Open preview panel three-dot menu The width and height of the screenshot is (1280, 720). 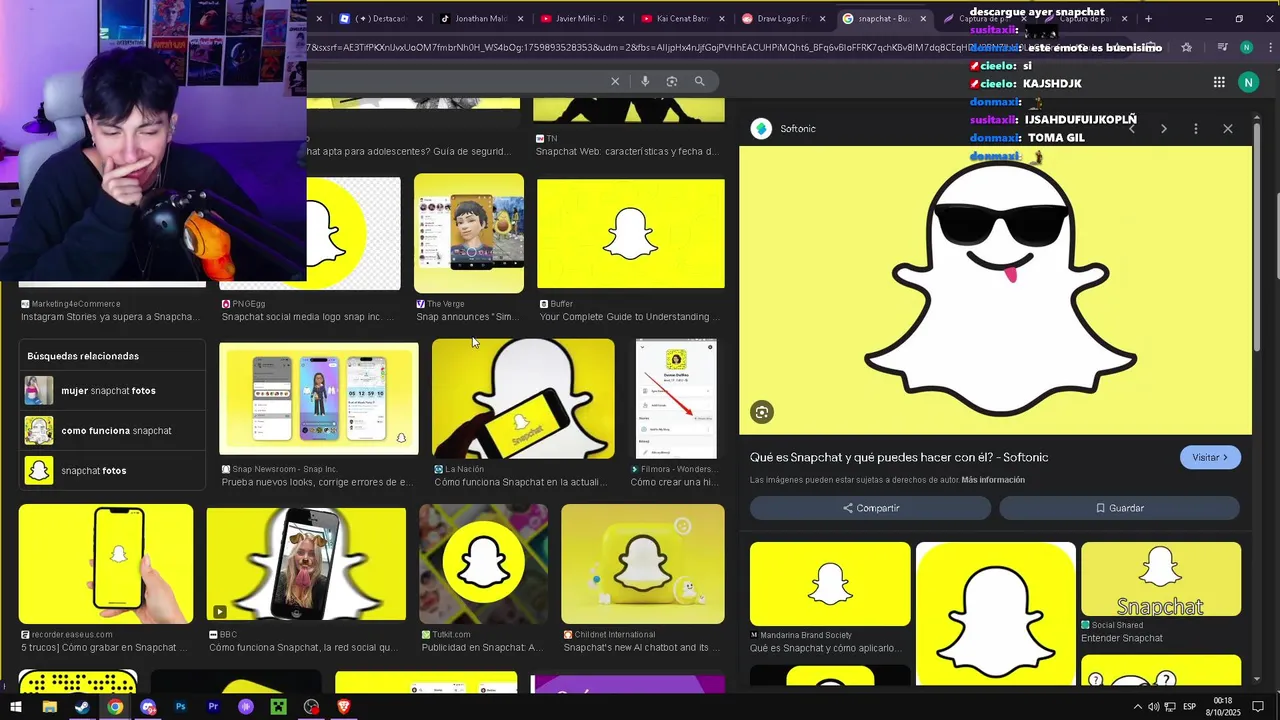[x=1196, y=129]
